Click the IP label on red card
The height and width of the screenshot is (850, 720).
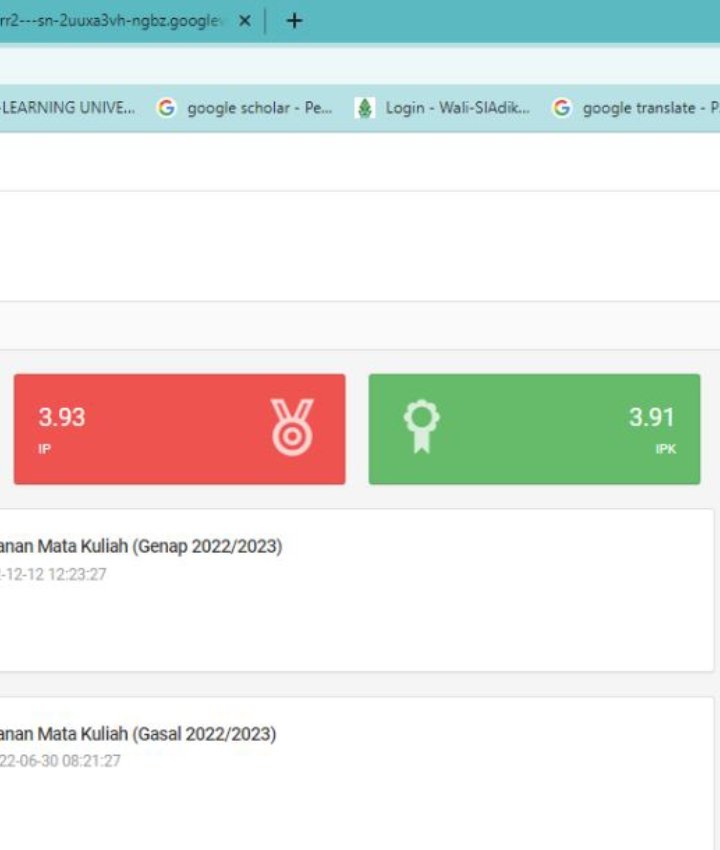tap(44, 449)
